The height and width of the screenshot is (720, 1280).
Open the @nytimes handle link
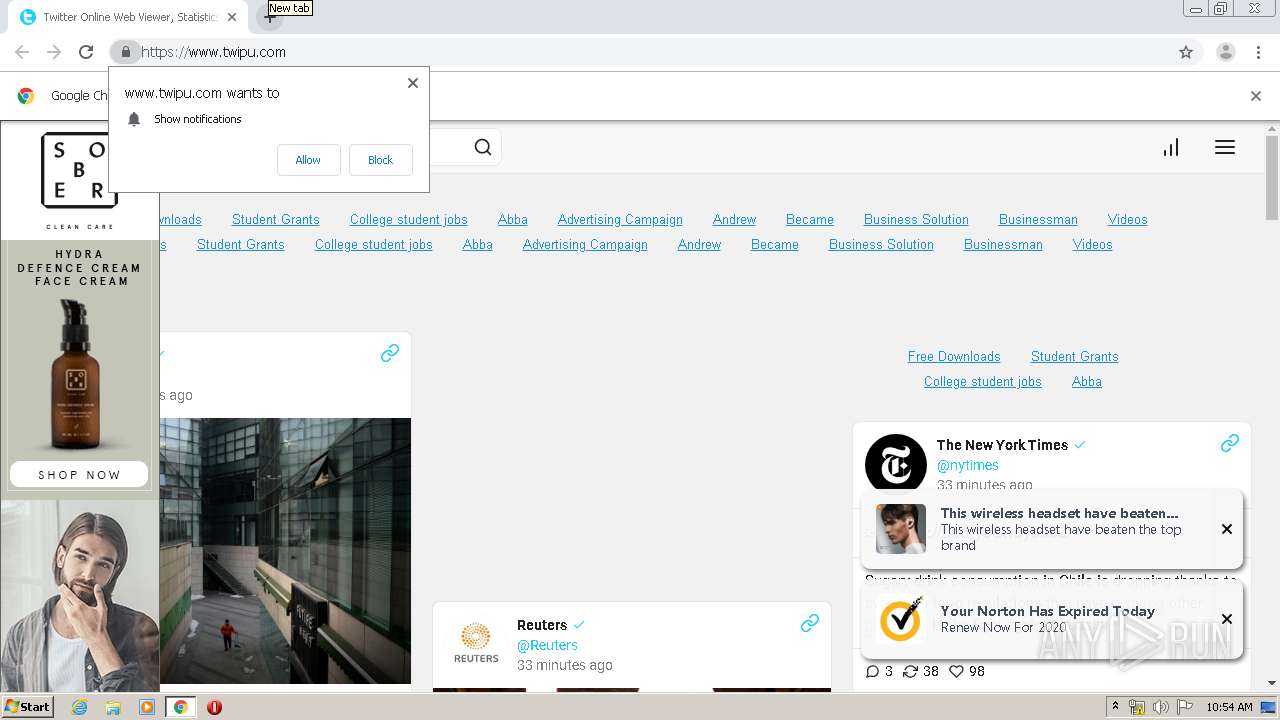click(968, 465)
